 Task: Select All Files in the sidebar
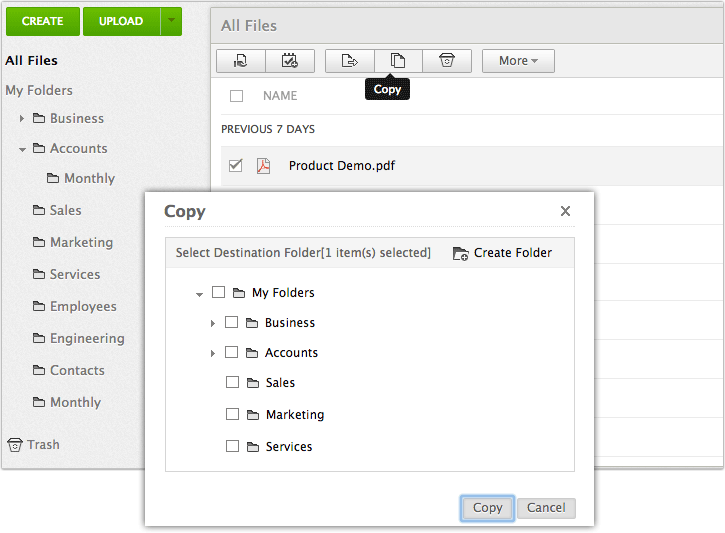click(x=31, y=61)
